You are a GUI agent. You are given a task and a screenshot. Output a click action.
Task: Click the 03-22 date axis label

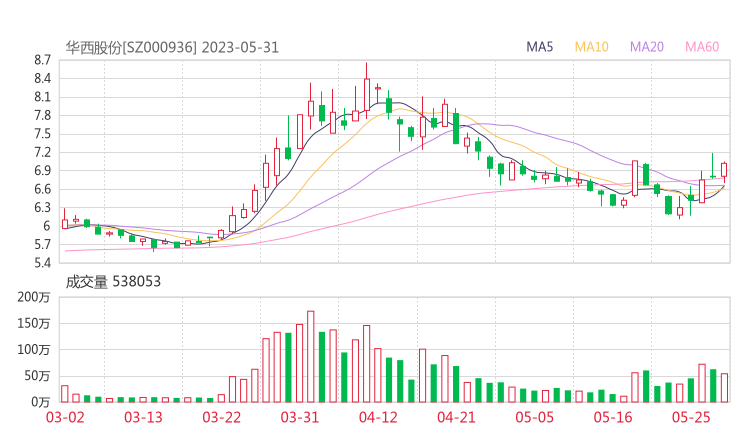click(222, 417)
